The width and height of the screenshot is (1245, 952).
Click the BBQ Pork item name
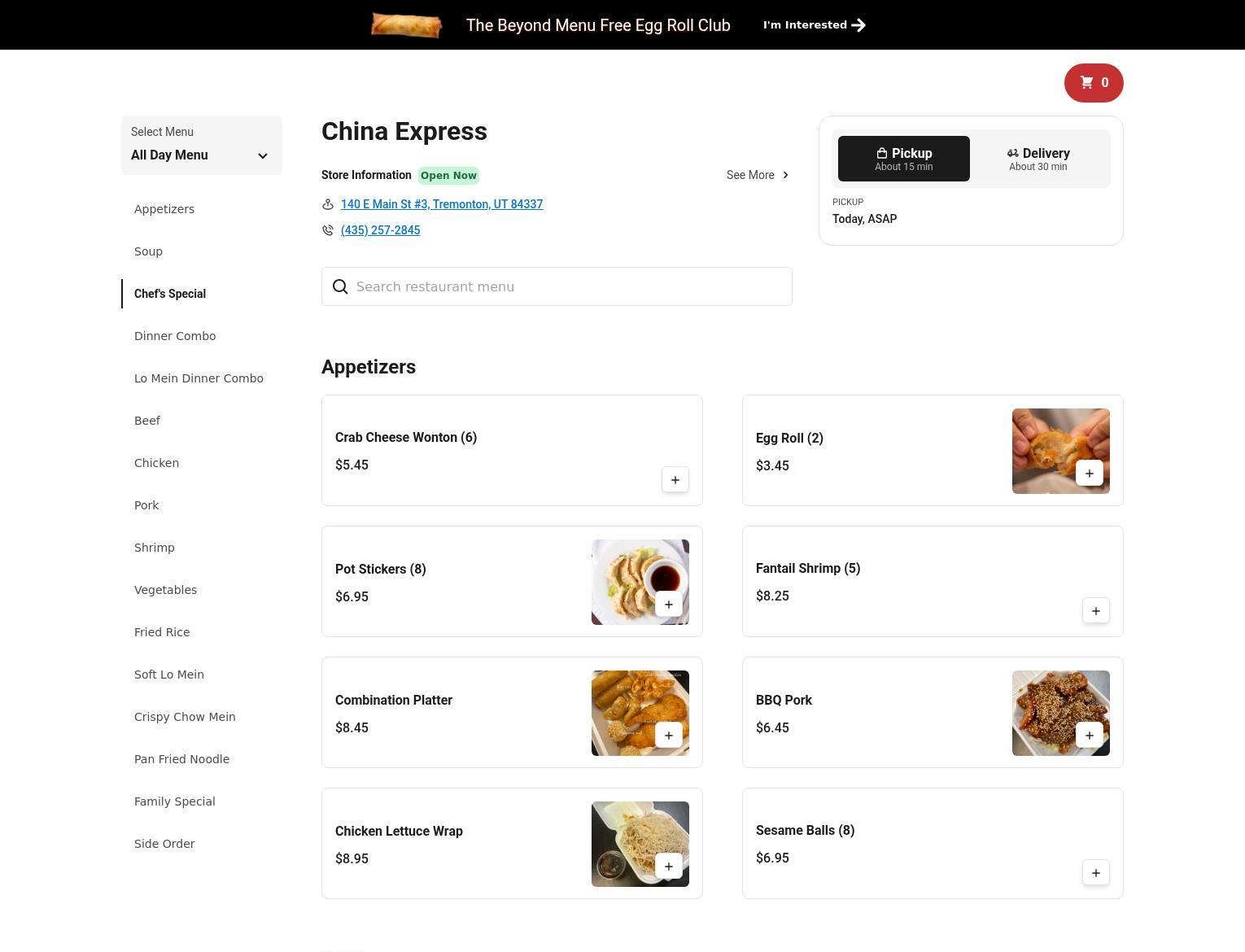[784, 701]
